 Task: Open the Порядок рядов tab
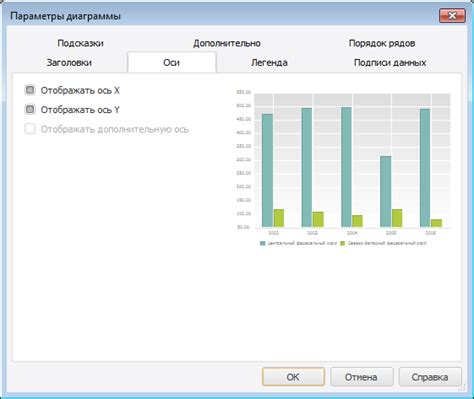382,43
